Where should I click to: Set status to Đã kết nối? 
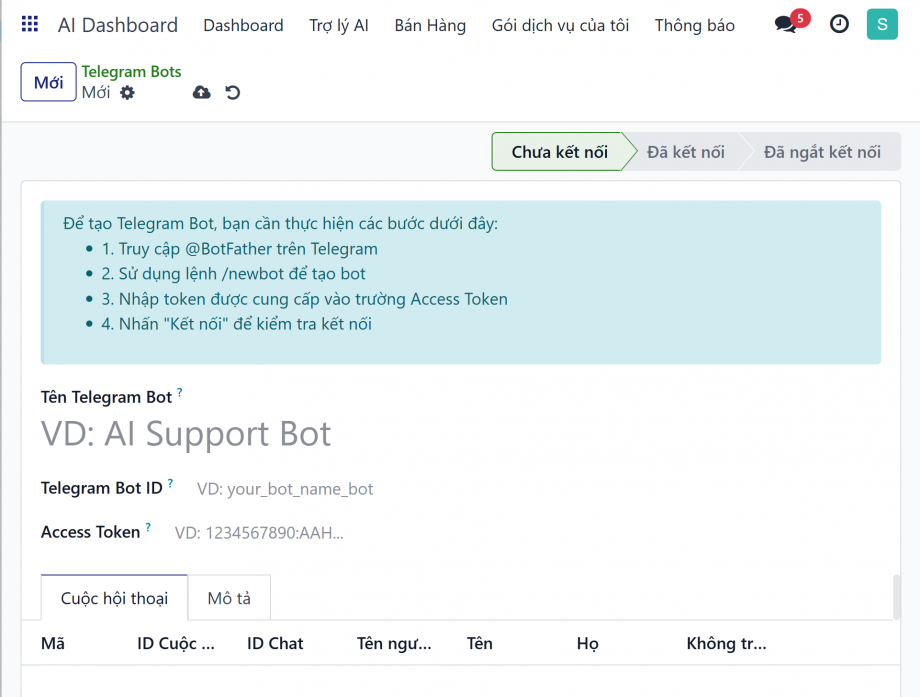(x=685, y=152)
